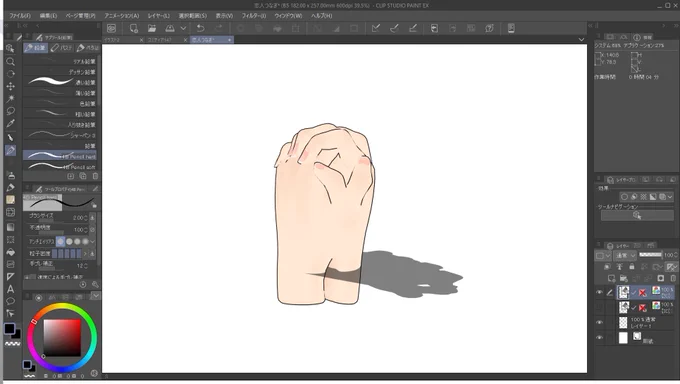Select the strongest anti-aliasing option circle

coord(85,241)
